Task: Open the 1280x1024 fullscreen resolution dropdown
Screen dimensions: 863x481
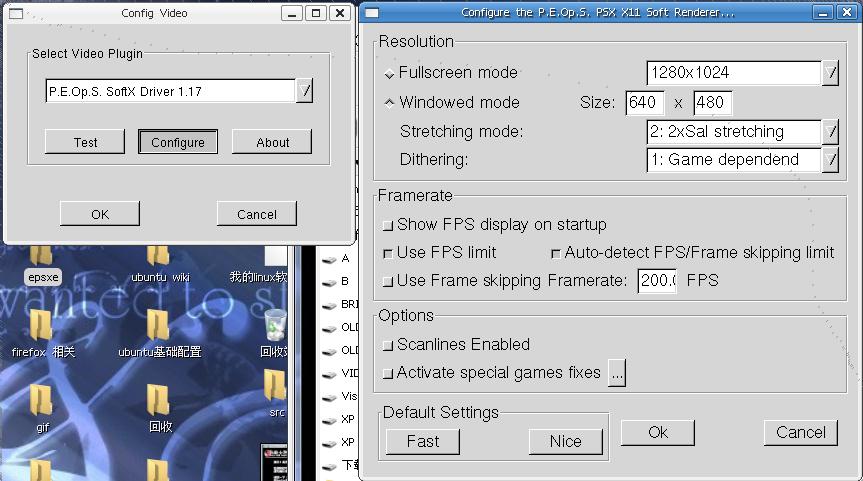Action: pyautogui.click(x=831, y=73)
